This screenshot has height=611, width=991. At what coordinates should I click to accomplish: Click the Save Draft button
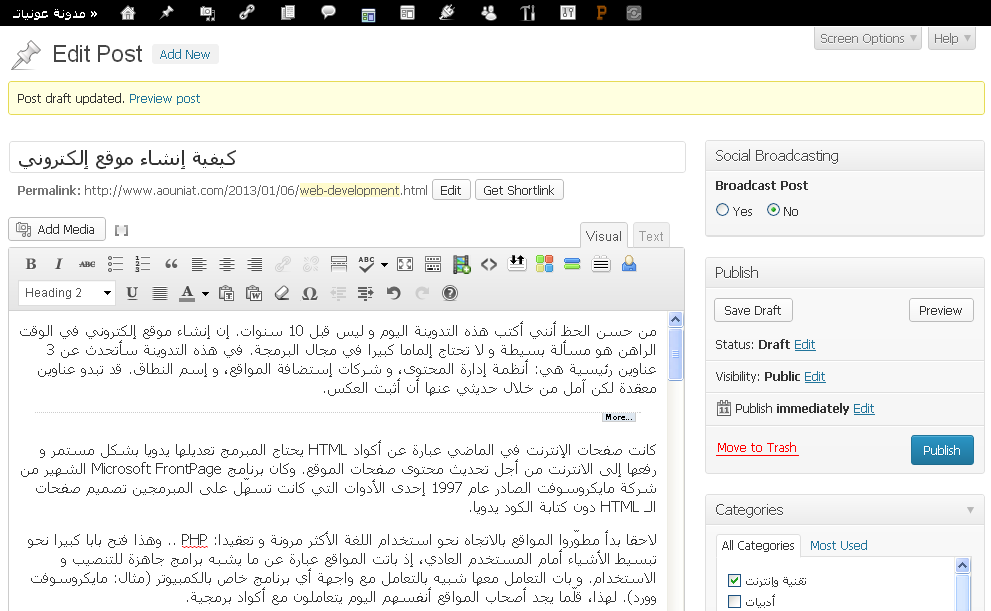tap(753, 310)
